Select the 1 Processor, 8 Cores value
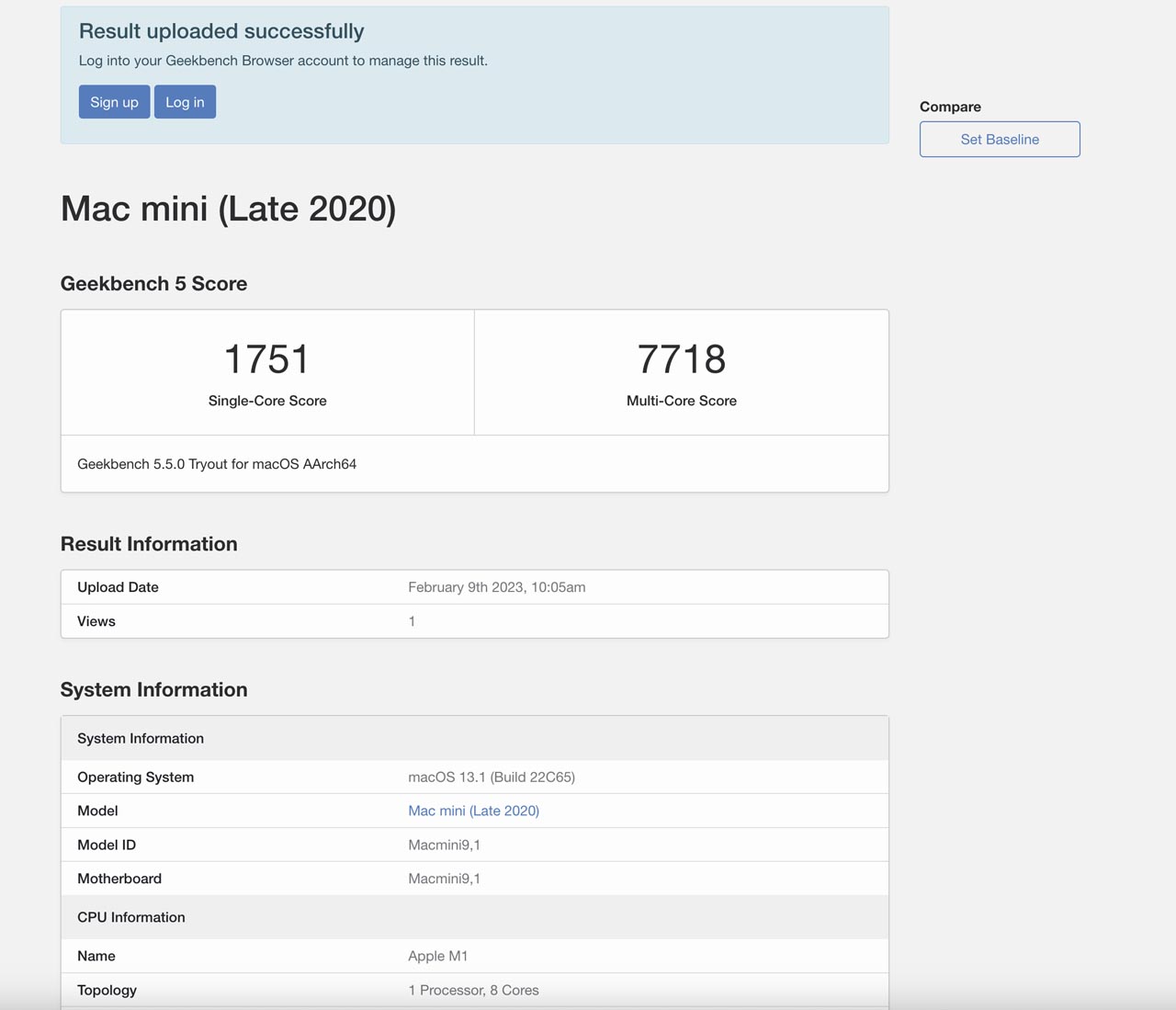 [x=473, y=990]
